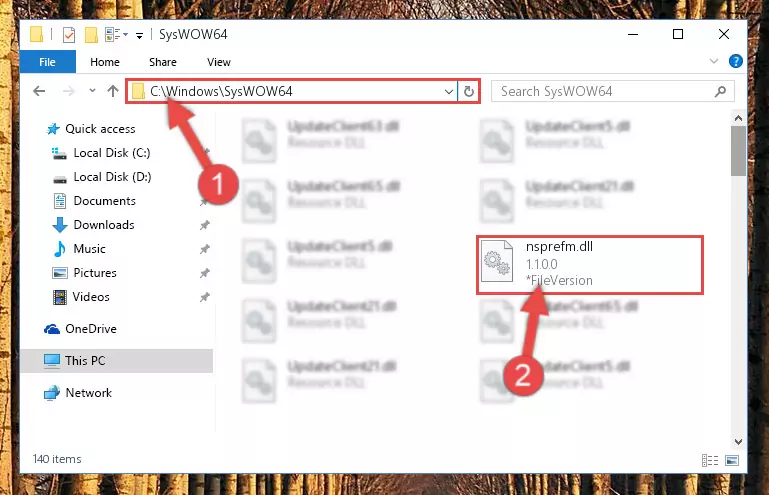Go up one folder level
Screen dimensions: 769x495
point(113,91)
